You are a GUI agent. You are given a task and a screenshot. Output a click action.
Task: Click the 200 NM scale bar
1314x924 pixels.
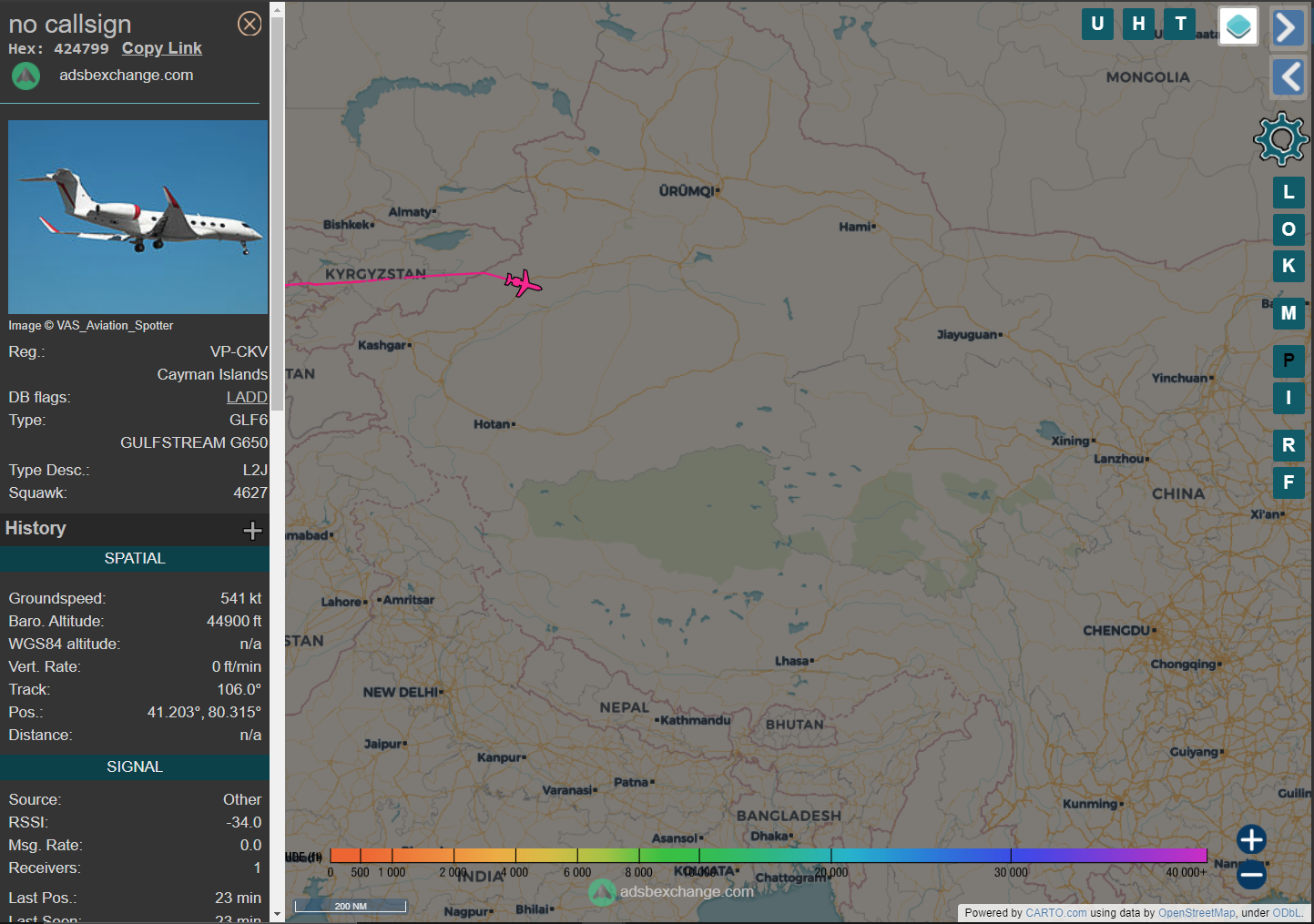[351, 906]
